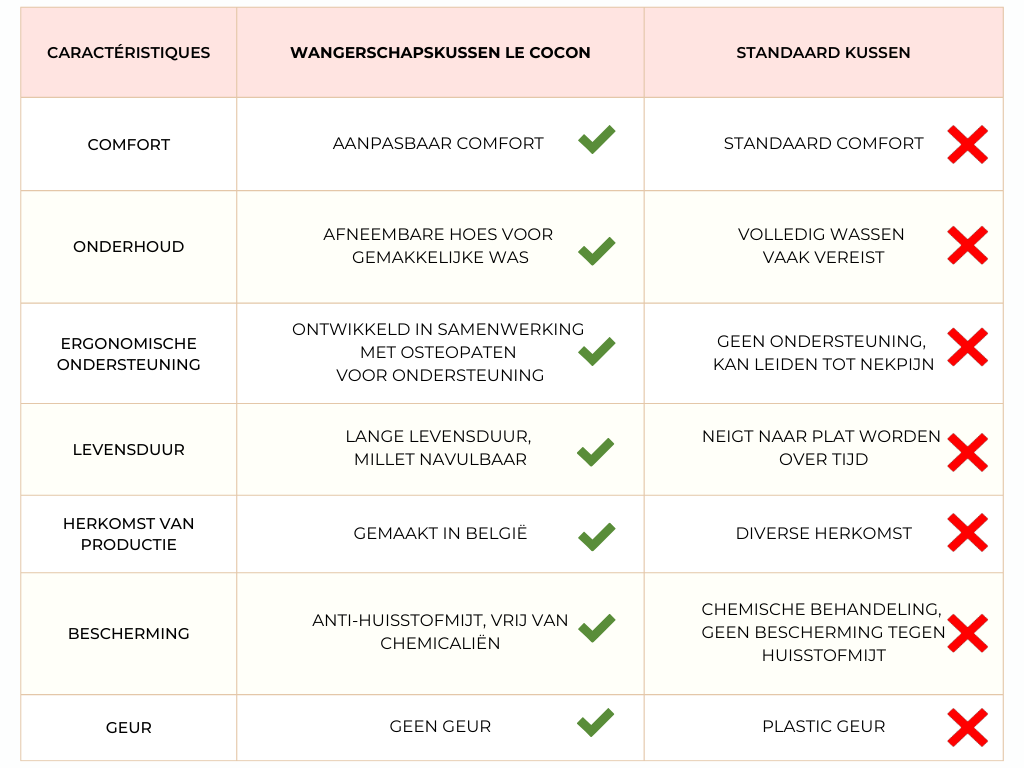Click the red cross next to Standaard Comfort
The height and width of the screenshot is (768, 1024).
pos(967,145)
